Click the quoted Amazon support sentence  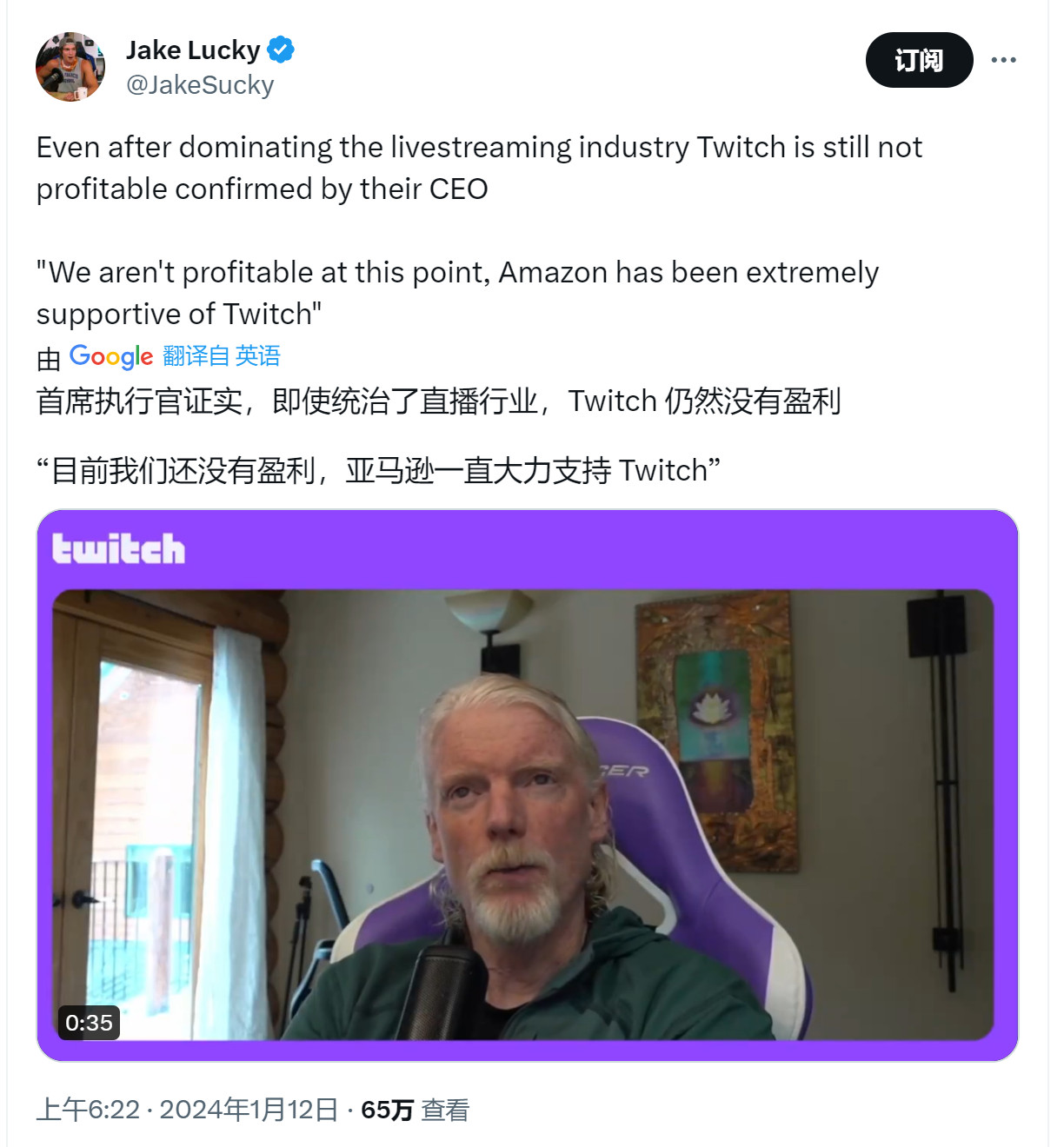pos(457,293)
